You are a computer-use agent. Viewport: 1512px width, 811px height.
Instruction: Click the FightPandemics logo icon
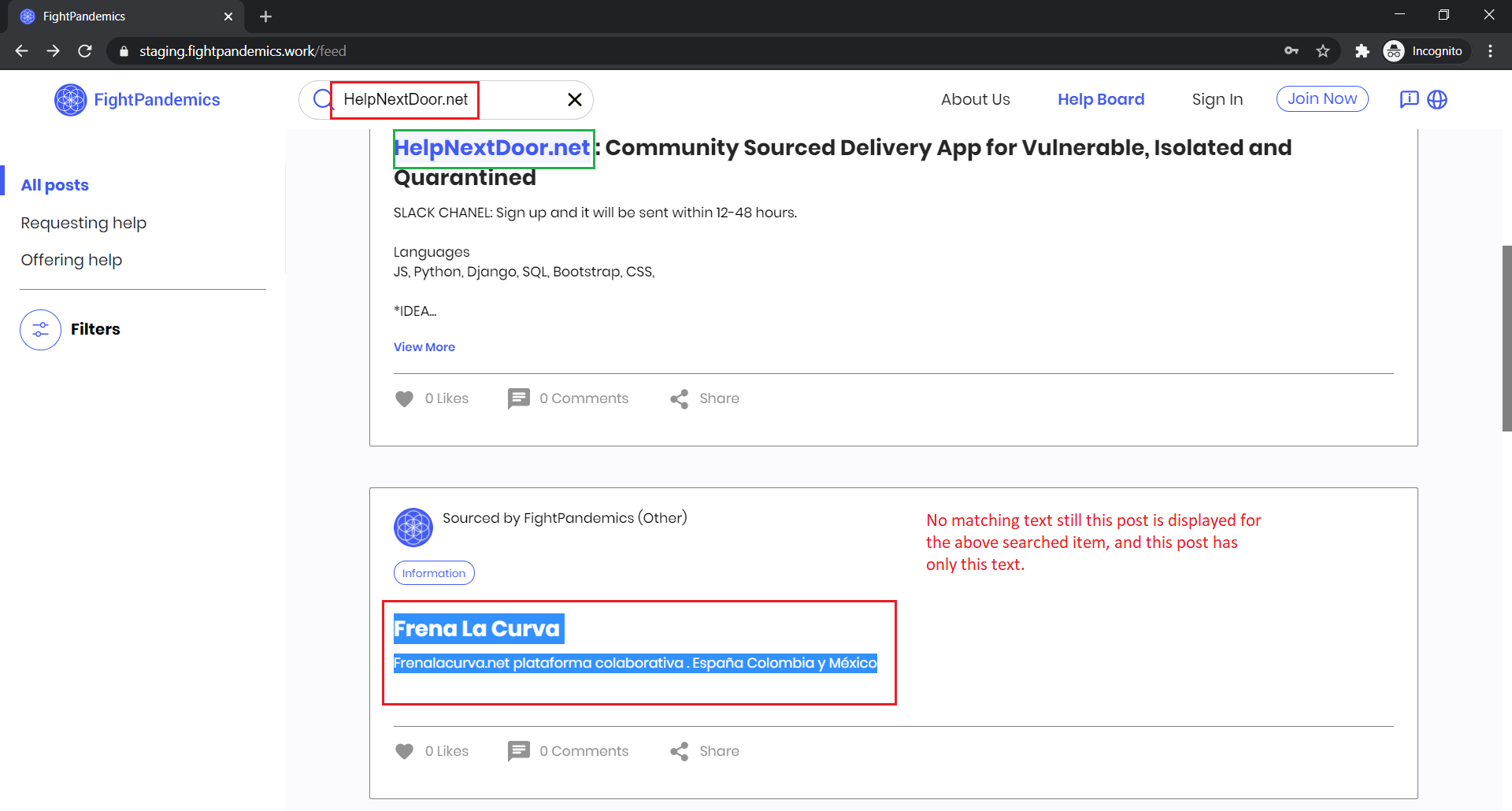point(70,100)
